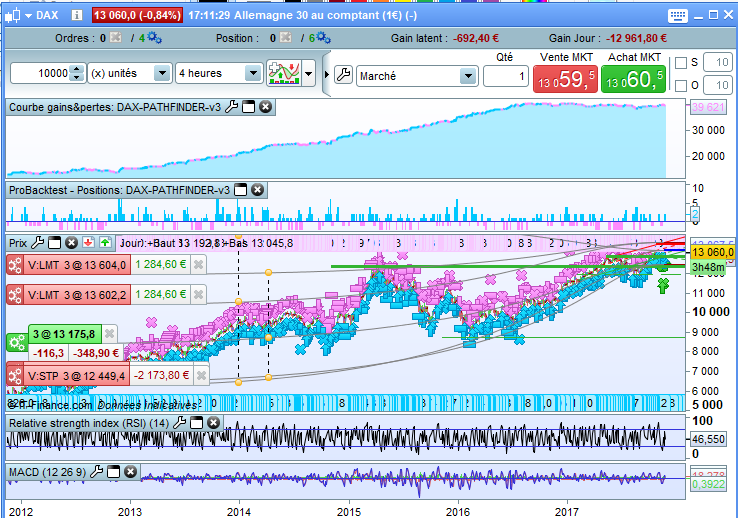Close the ProBacktest Positions panel

pyautogui.click(x=257, y=190)
